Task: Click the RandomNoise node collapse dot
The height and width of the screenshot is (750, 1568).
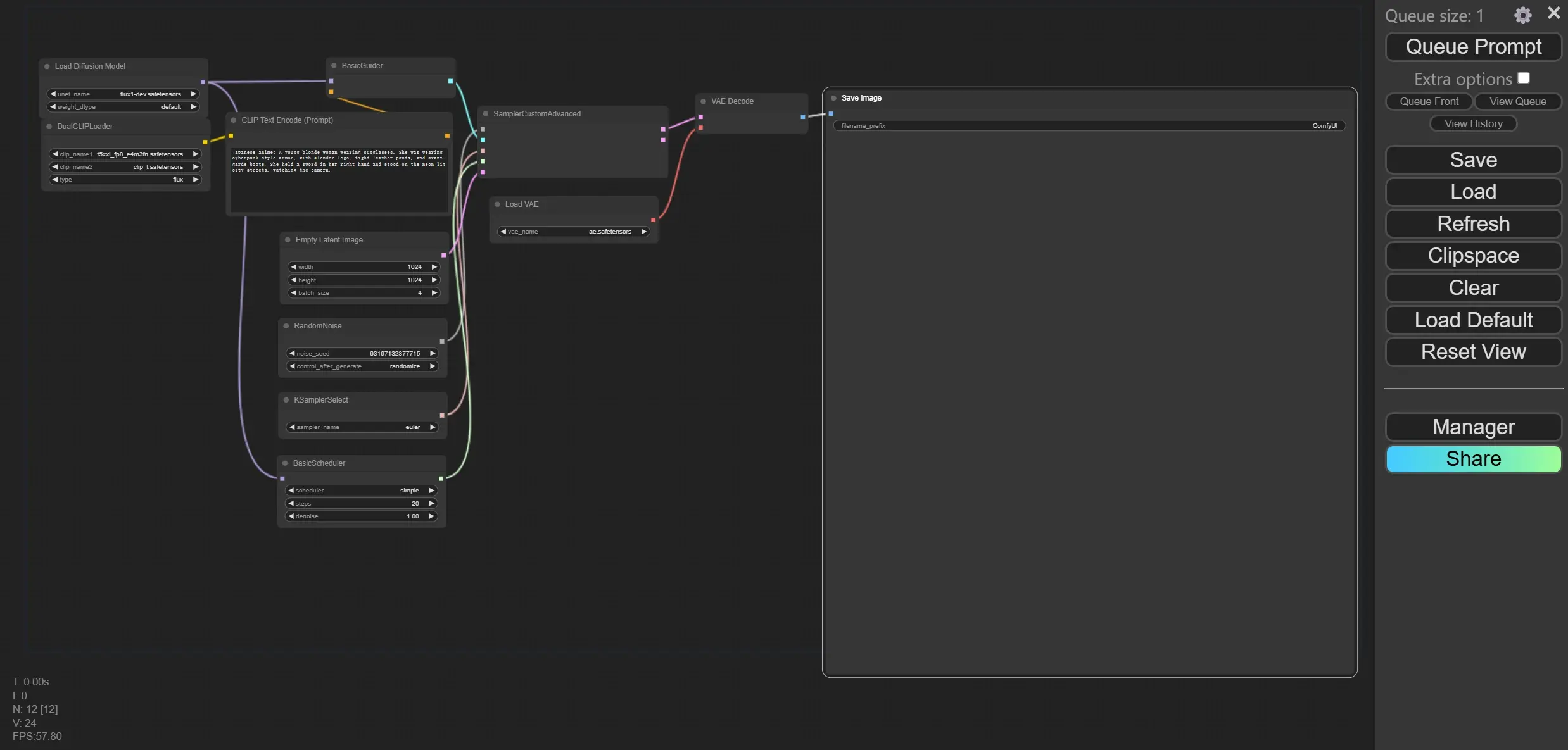Action: coord(286,326)
